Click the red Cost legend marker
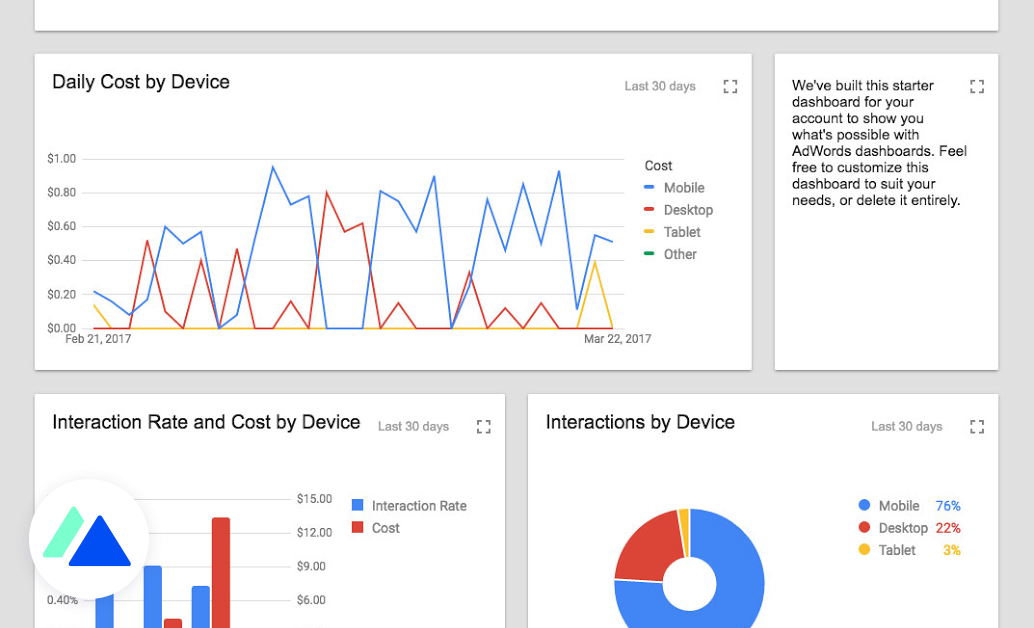 pyautogui.click(x=355, y=528)
